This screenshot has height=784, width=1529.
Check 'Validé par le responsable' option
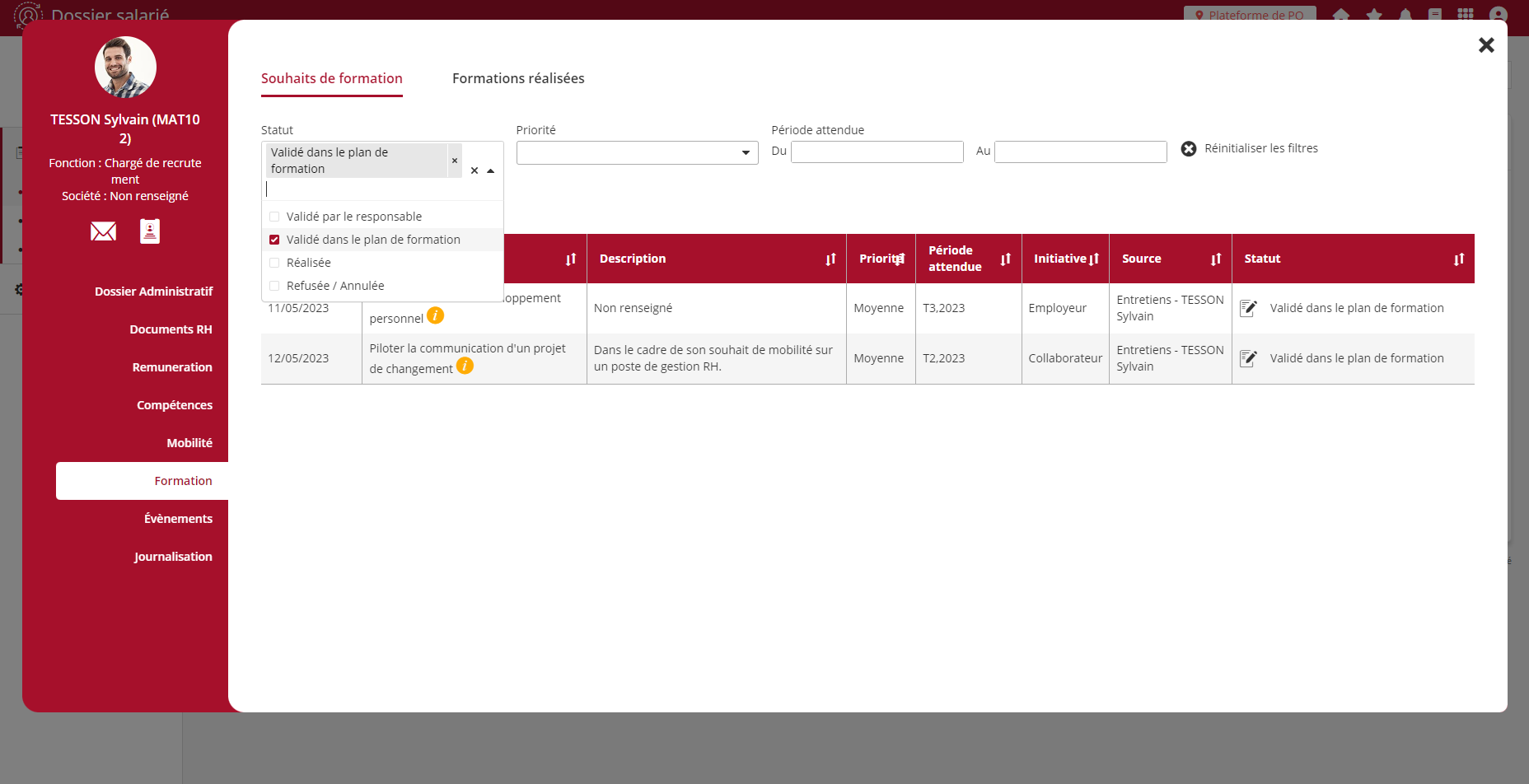pyautogui.click(x=275, y=217)
